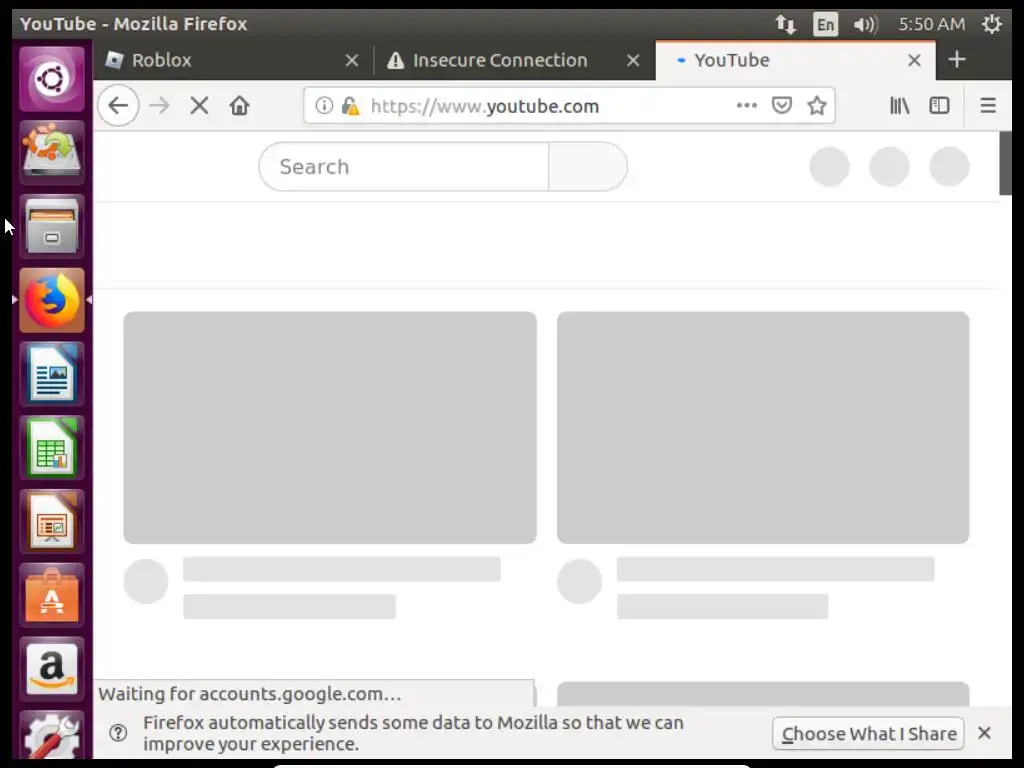Toggle the sidebar view
This screenshot has width=1024, height=768.
[939, 105]
